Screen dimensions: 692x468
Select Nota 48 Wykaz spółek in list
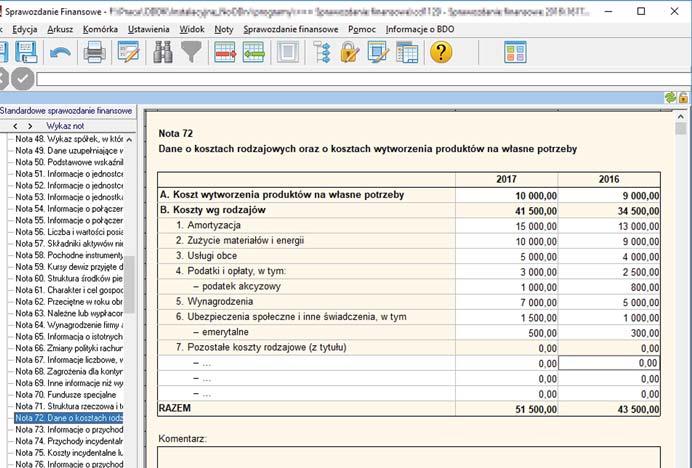click(69, 139)
